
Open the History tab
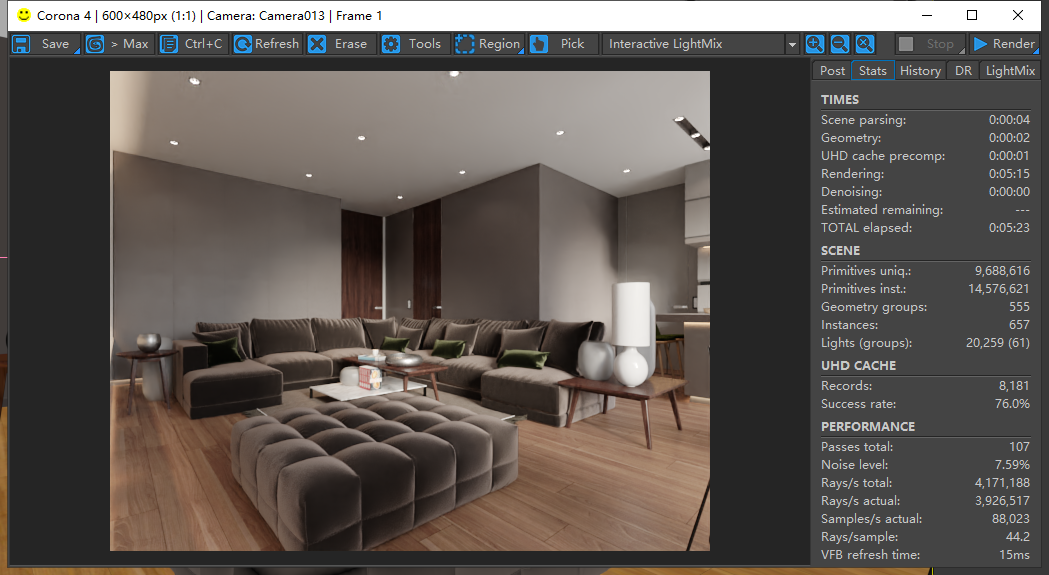tap(919, 71)
